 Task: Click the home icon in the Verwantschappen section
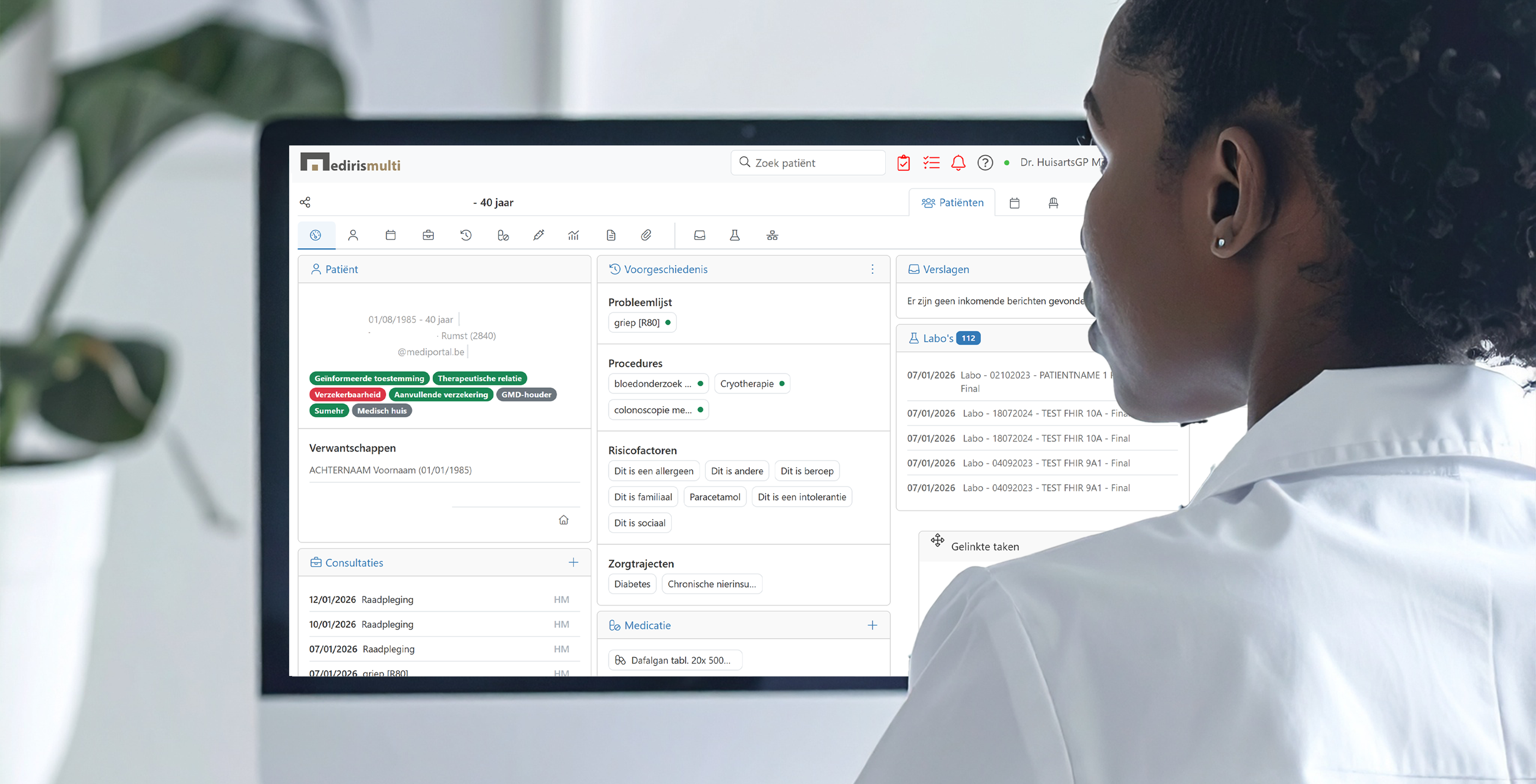[563, 520]
